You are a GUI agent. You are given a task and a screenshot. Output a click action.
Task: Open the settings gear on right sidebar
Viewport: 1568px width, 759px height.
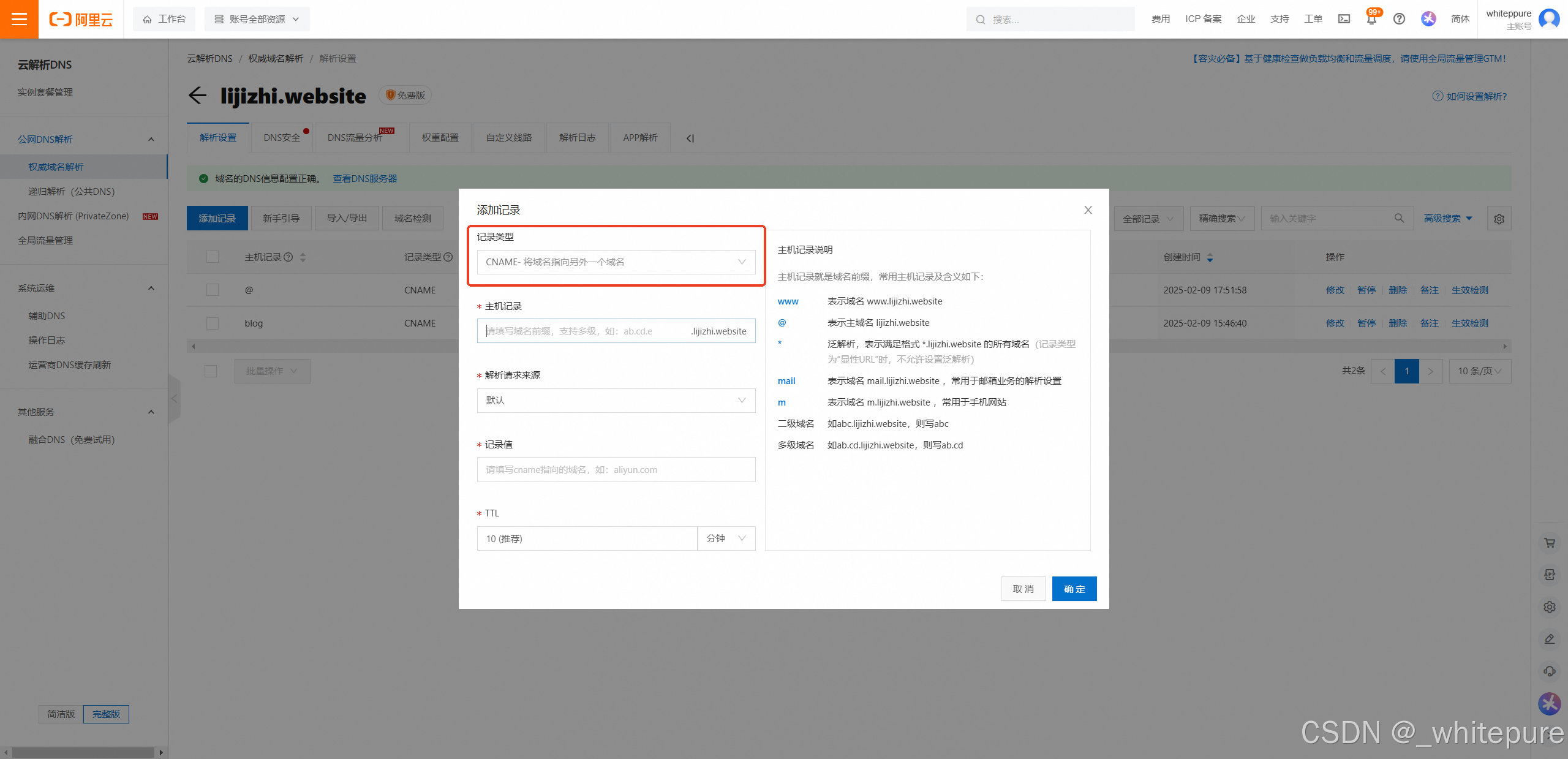point(1550,607)
